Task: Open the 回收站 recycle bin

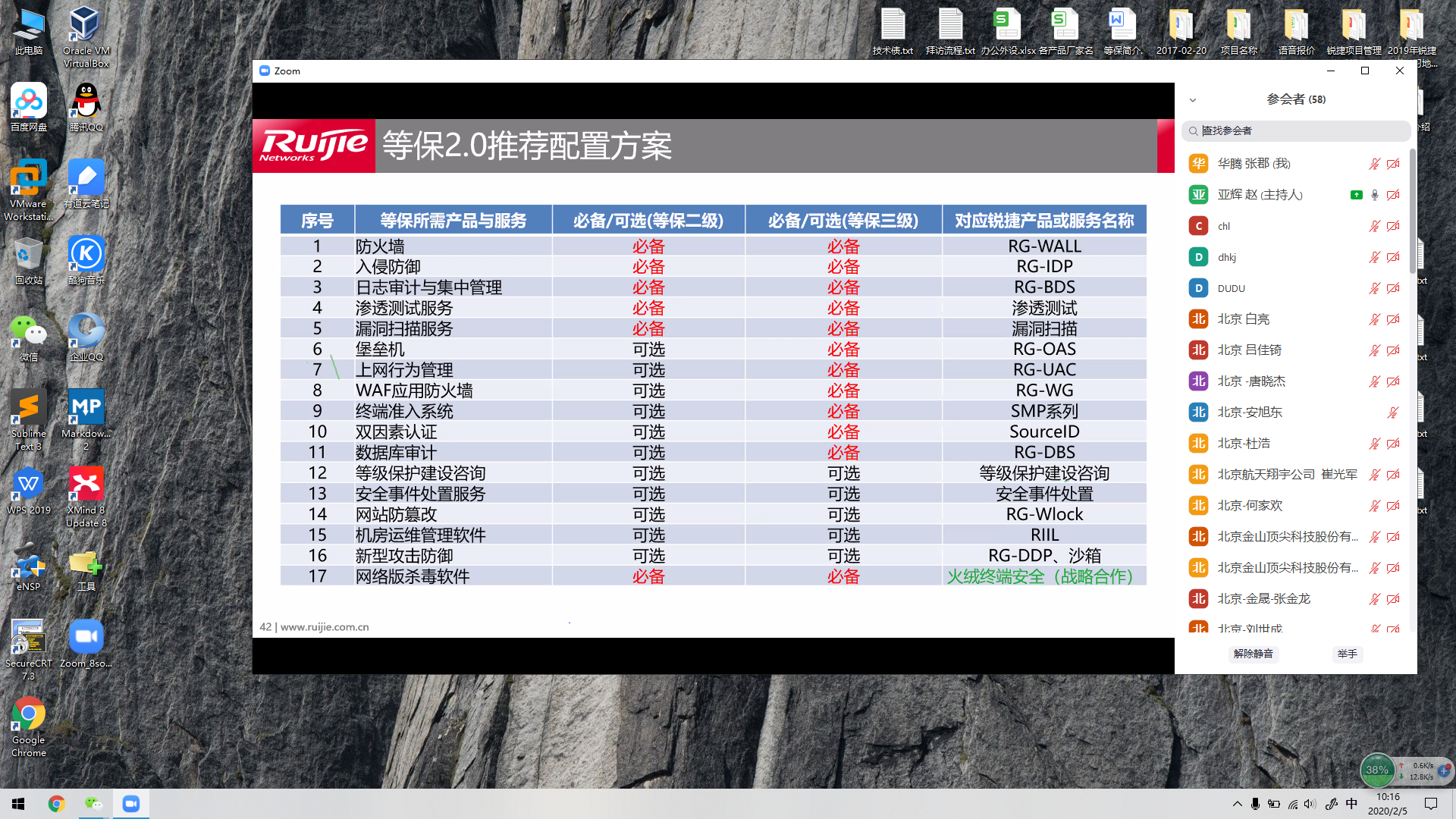Action: (x=29, y=260)
